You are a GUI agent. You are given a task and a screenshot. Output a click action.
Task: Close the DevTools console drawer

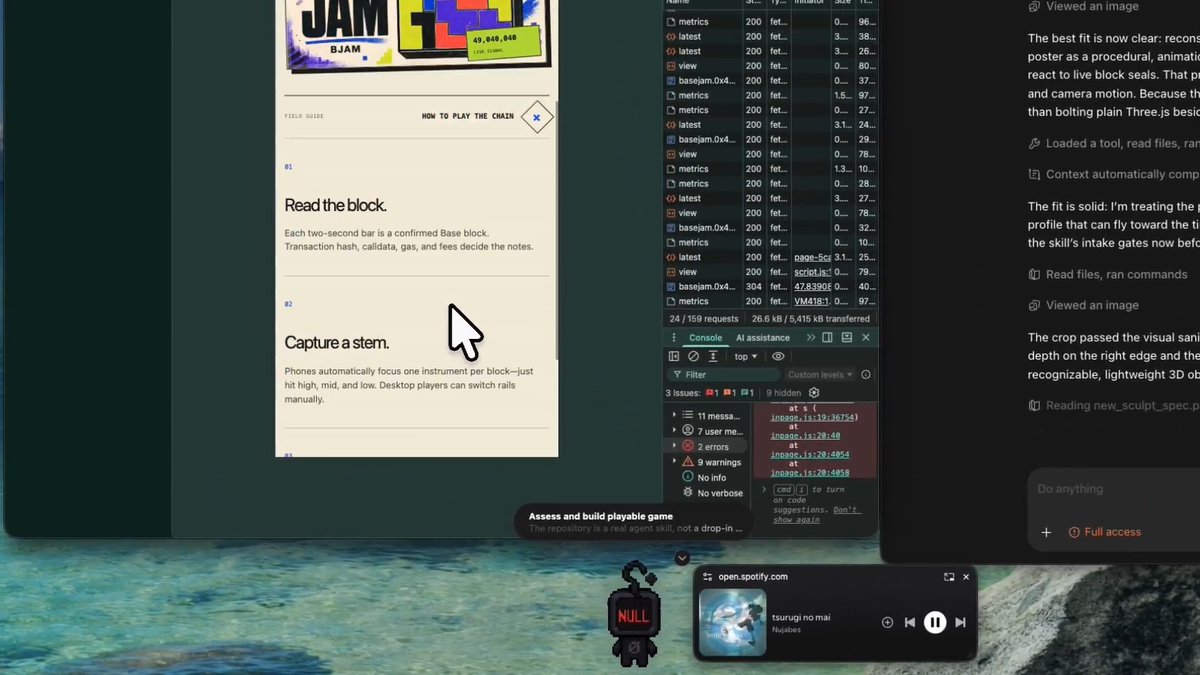[866, 338]
